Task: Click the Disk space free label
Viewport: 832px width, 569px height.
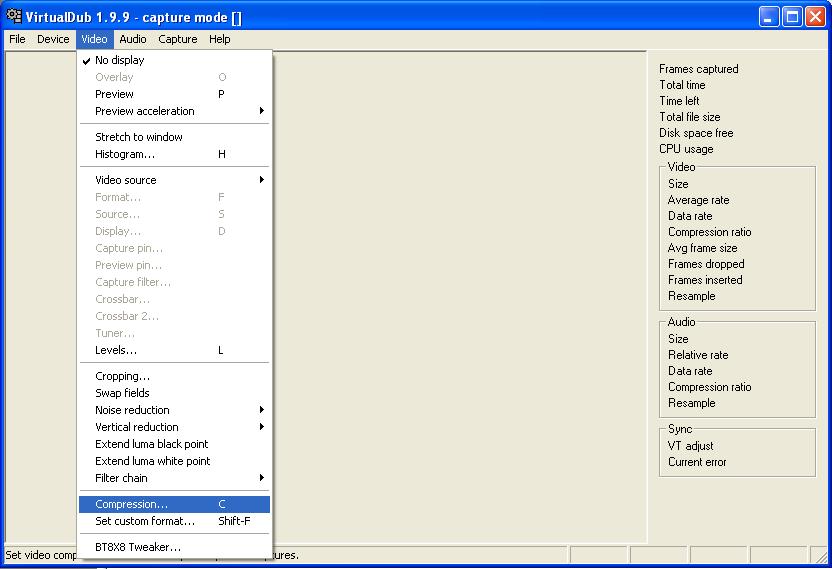Action: (x=696, y=133)
